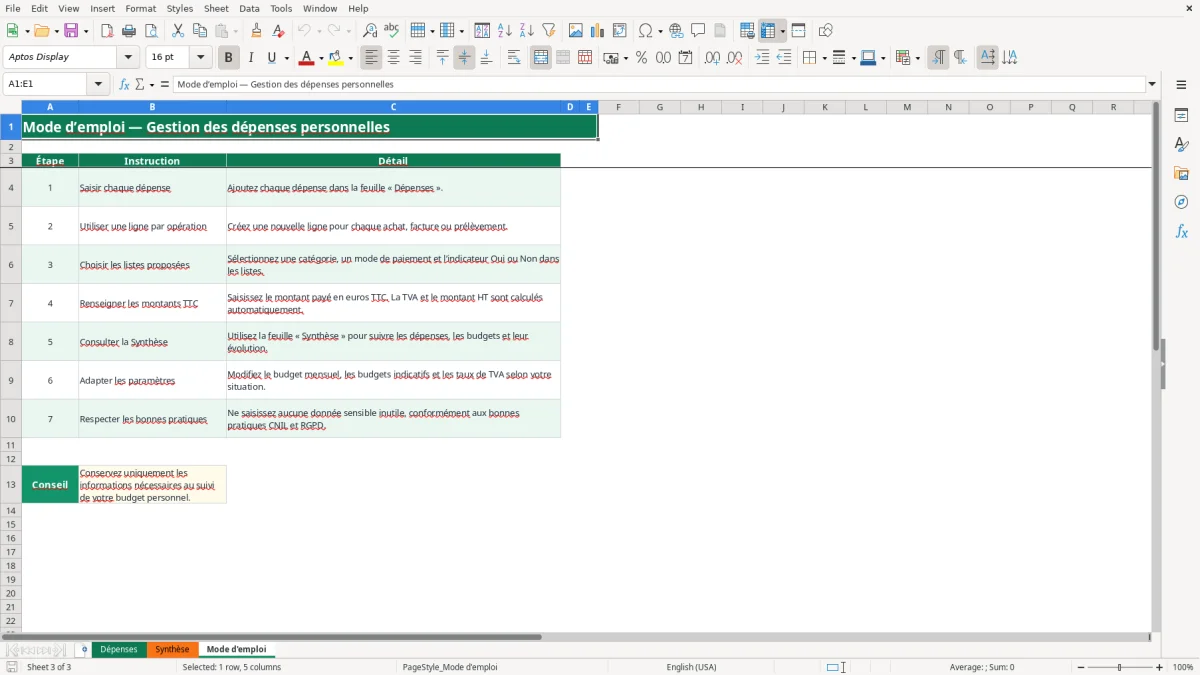Toggle Center Horizontally alignment
This screenshot has height=675, width=1200.
click(x=393, y=58)
